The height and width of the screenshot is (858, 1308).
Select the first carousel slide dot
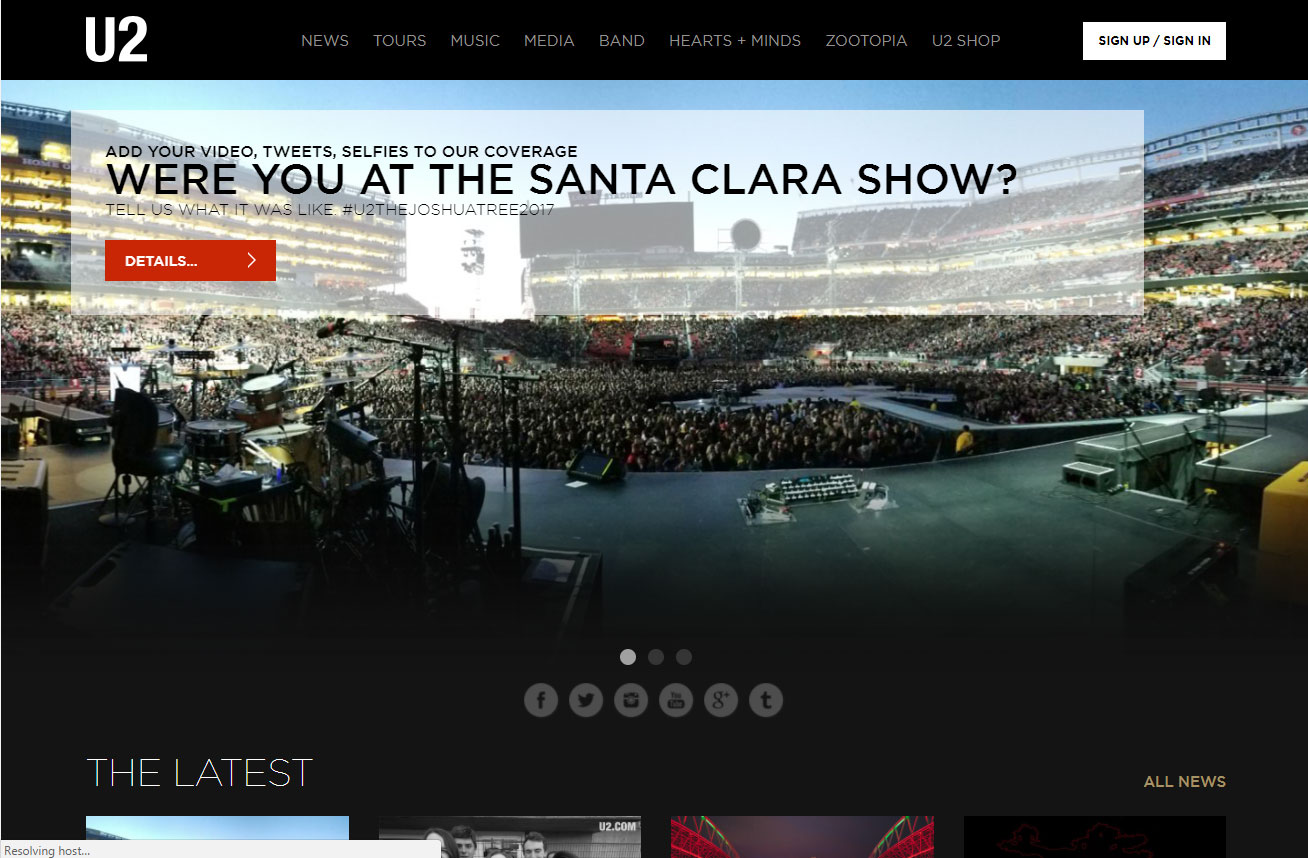(x=628, y=657)
